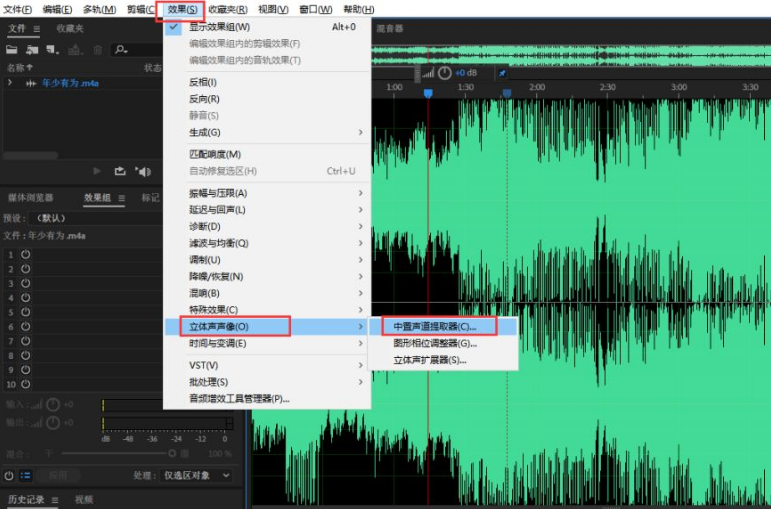Expand the 年少有为.m4a file entry

tap(9, 83)
